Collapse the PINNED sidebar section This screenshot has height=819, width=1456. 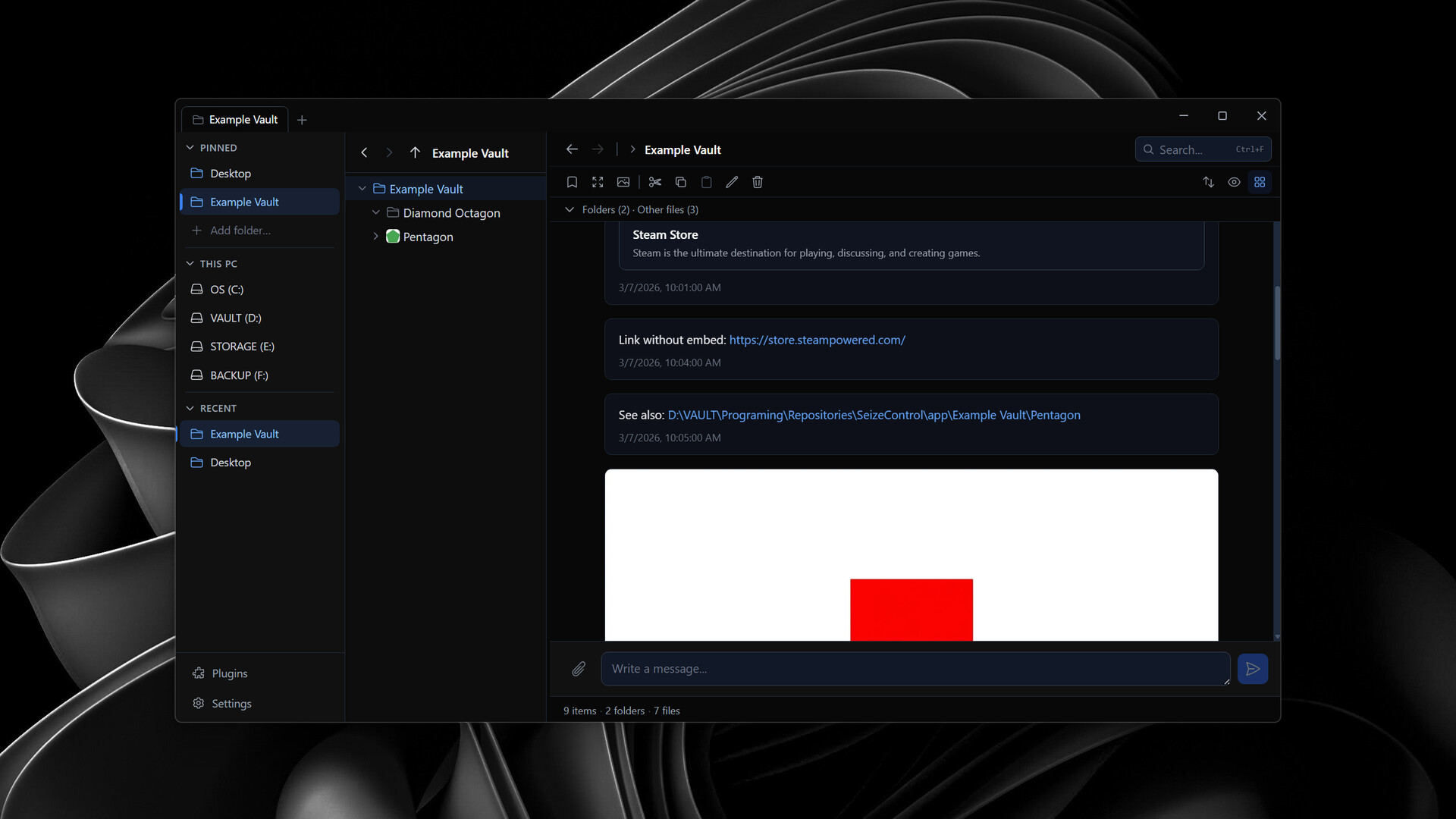coord(190,148)
